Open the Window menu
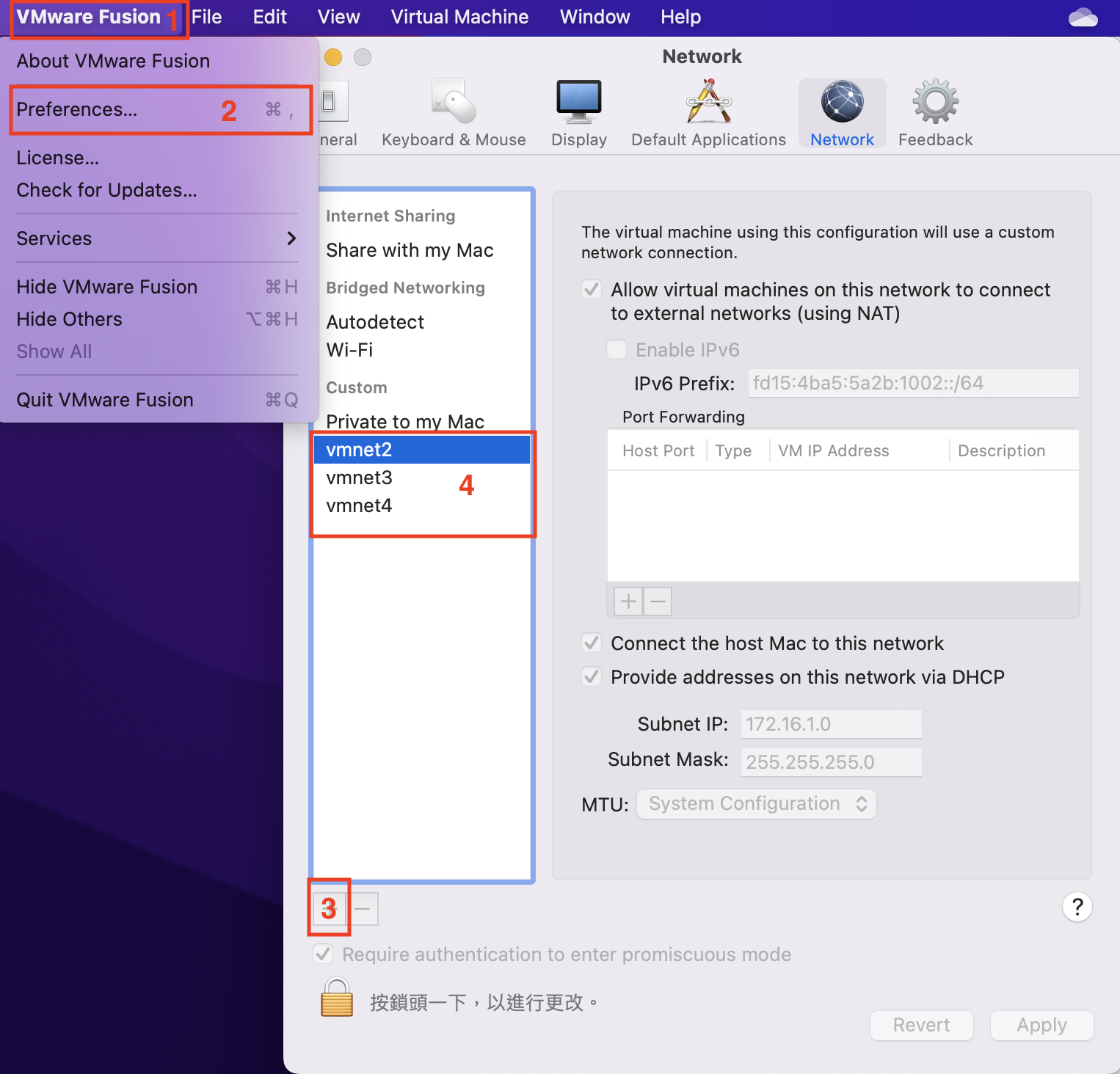The image size is (1120, 1074). click(x=595, y=17)
